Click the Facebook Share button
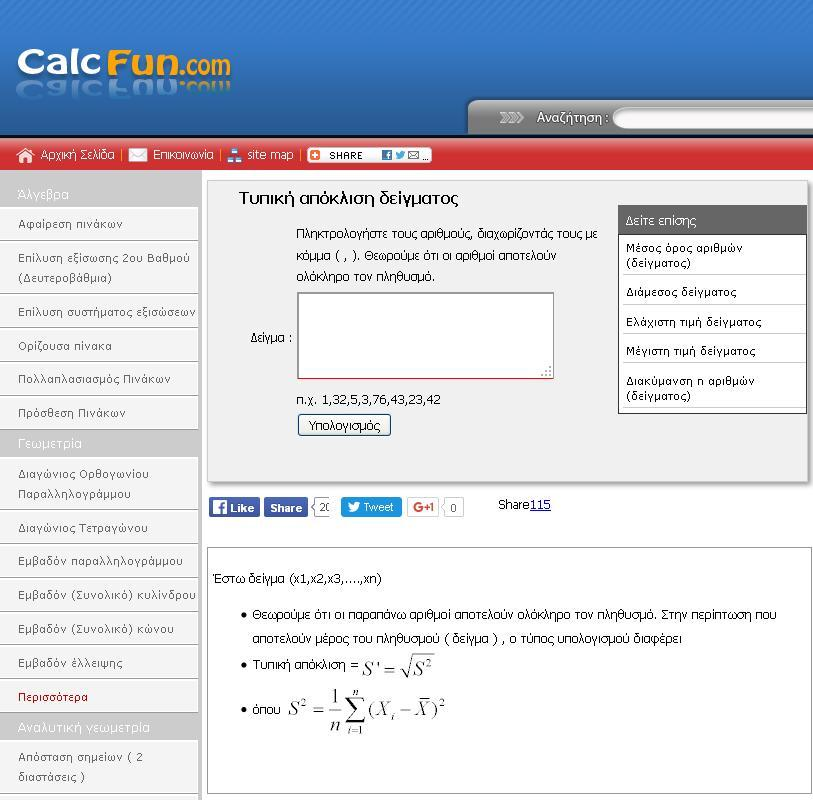The width and height of the screenshot is (813, 800). 286,507
